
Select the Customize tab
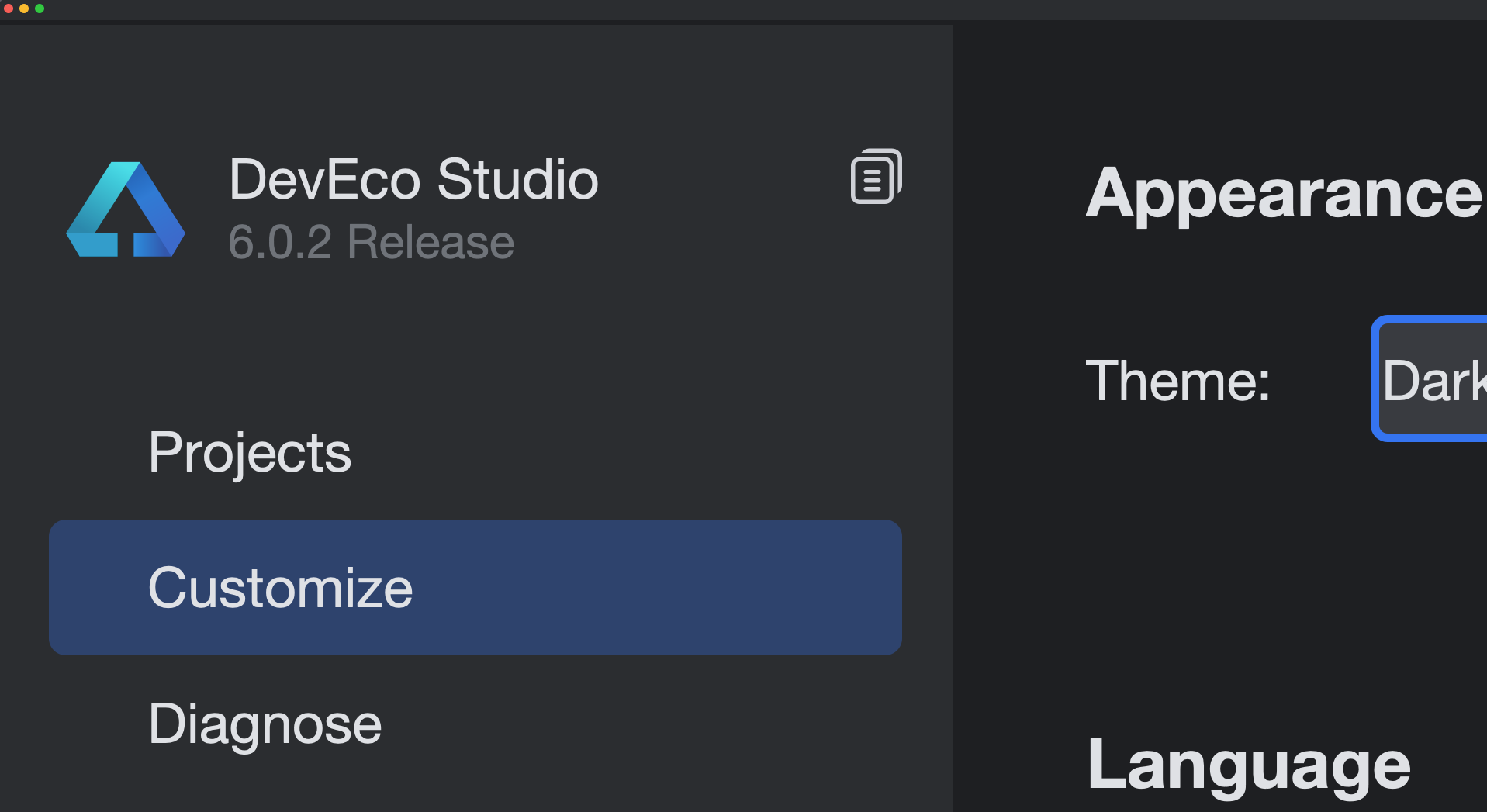[x=280, y=588]
